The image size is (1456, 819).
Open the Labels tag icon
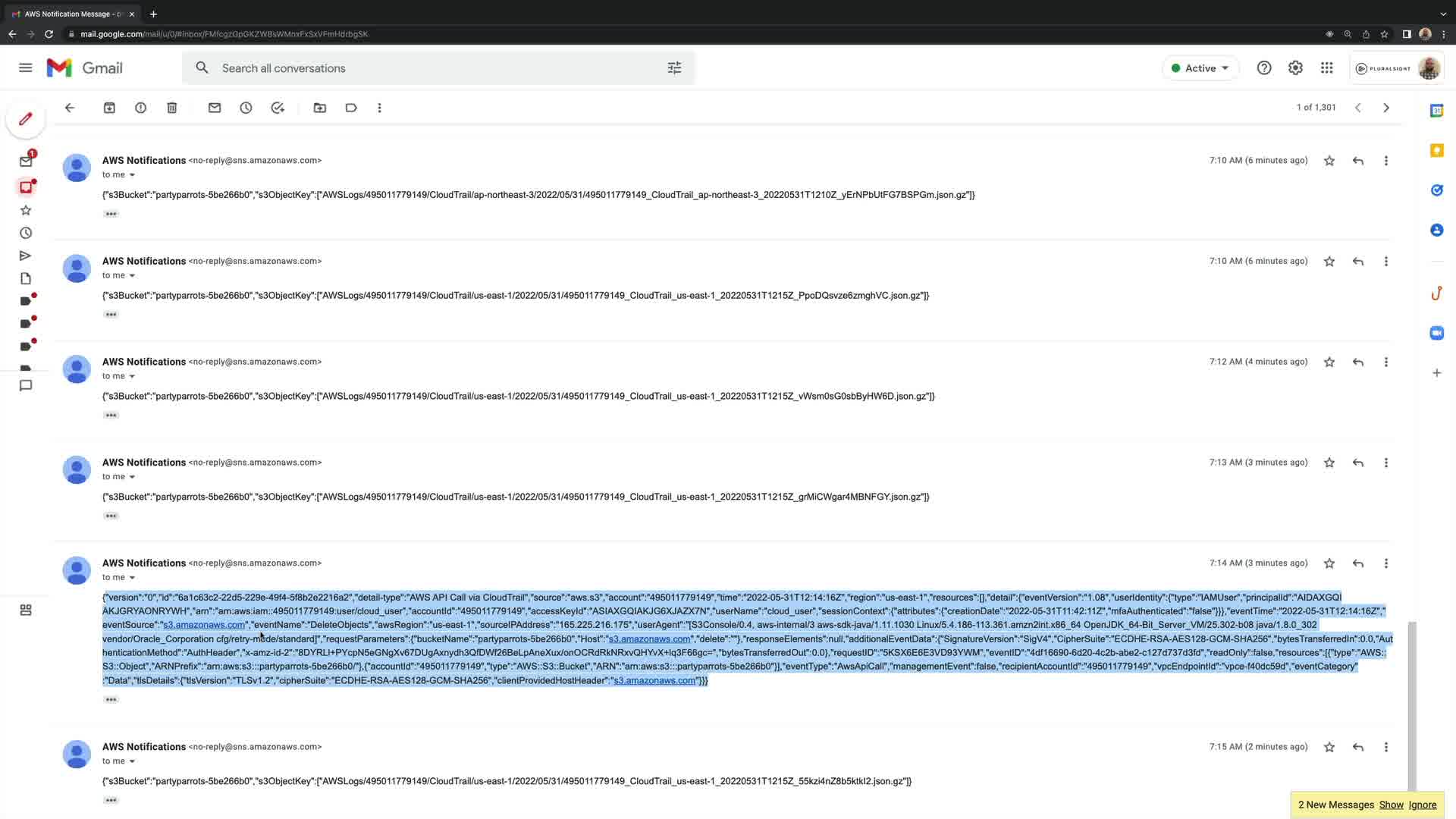351,108
